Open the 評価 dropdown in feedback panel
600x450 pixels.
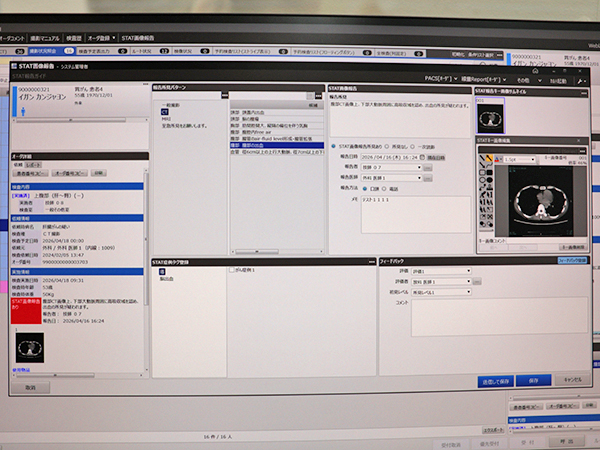coord(440,270)
